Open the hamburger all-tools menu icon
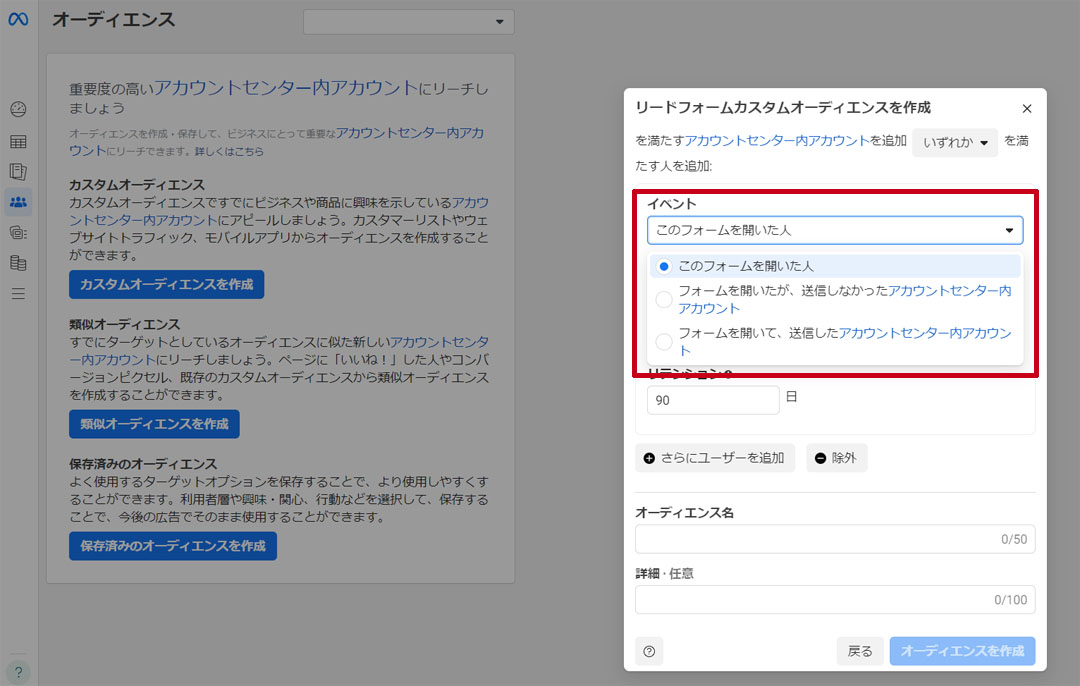Image resolution: width=1080 pixels, height=686 pixels. click(x=18, y=294)
